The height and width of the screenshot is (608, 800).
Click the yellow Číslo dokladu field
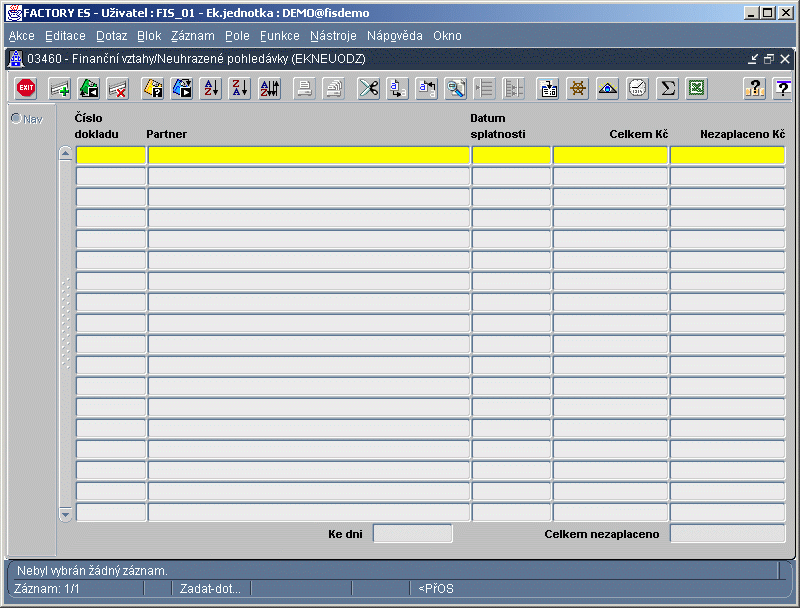point(111,155)
